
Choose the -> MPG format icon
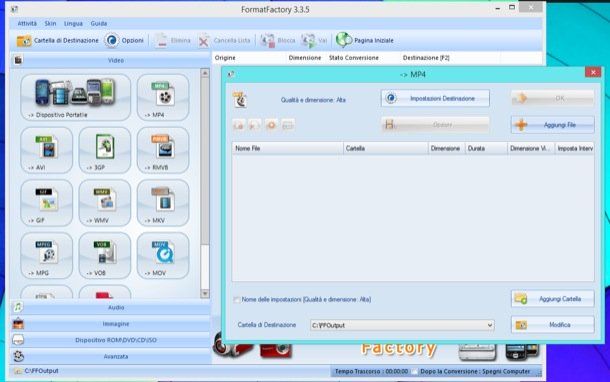46,256
